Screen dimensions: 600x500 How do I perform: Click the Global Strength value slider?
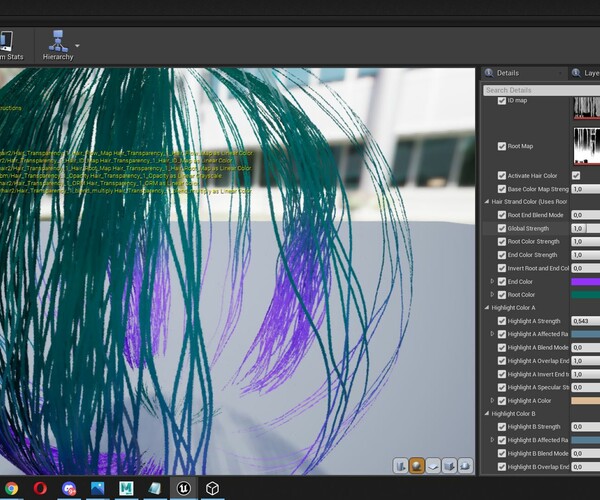[585, 228]
